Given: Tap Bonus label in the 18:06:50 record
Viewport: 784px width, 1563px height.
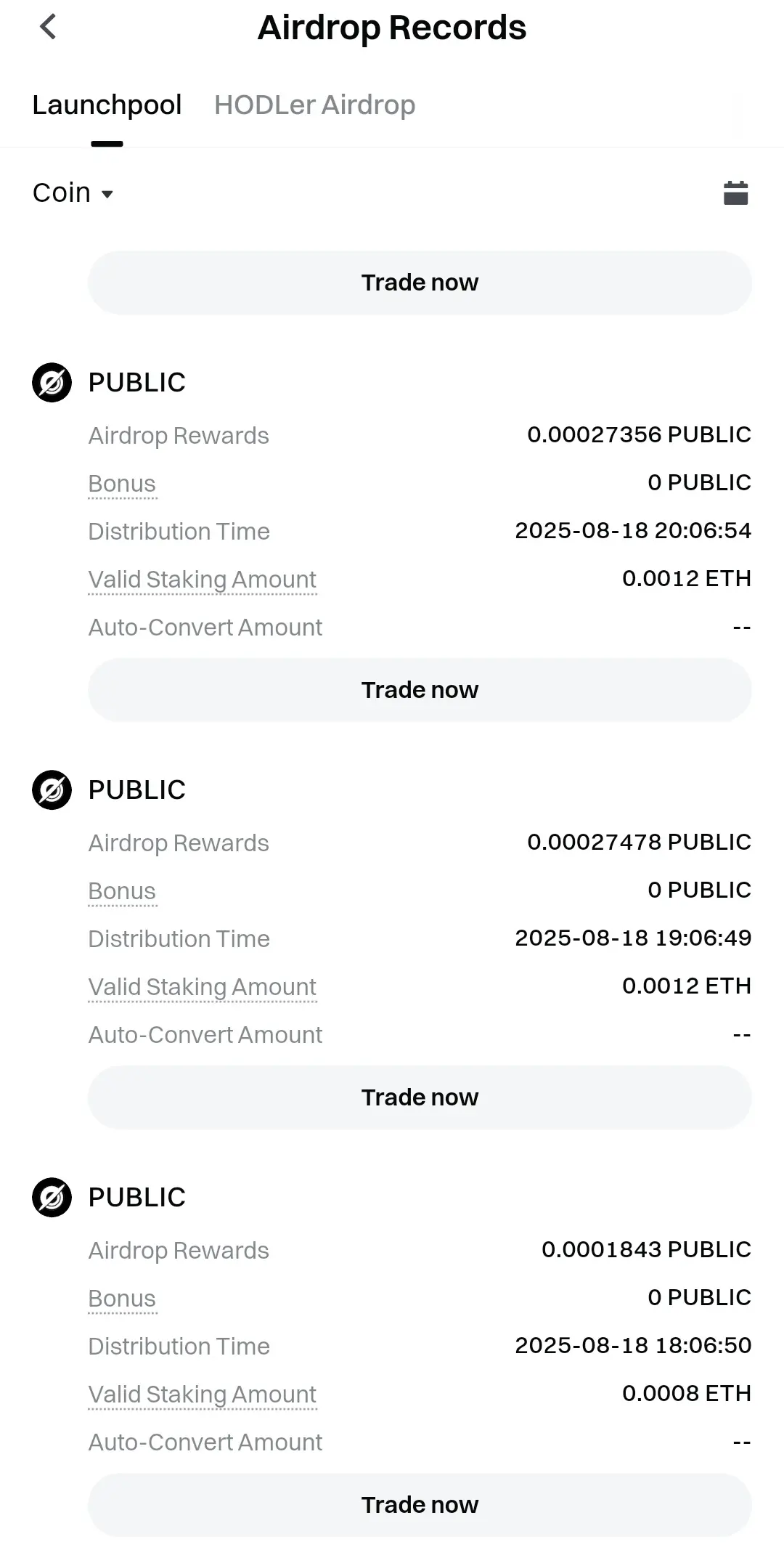Looking at the screenshot, I should [x=122, y=1299].
